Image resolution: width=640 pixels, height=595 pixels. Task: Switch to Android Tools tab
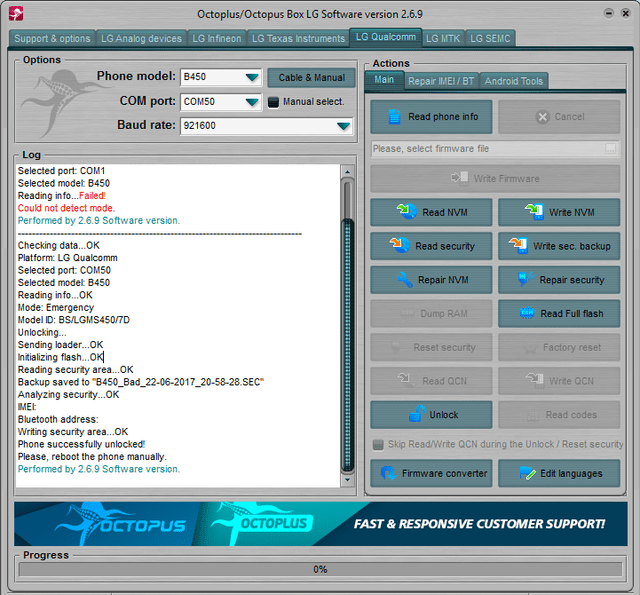click(513, 81)
